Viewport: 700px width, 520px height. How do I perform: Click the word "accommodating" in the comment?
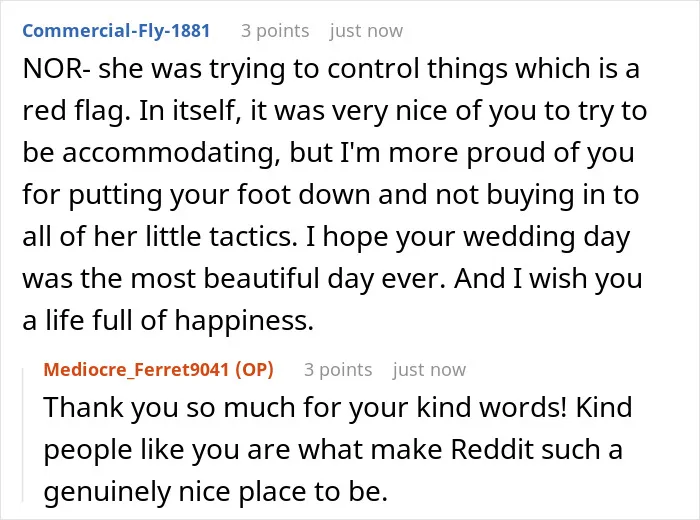172,153
